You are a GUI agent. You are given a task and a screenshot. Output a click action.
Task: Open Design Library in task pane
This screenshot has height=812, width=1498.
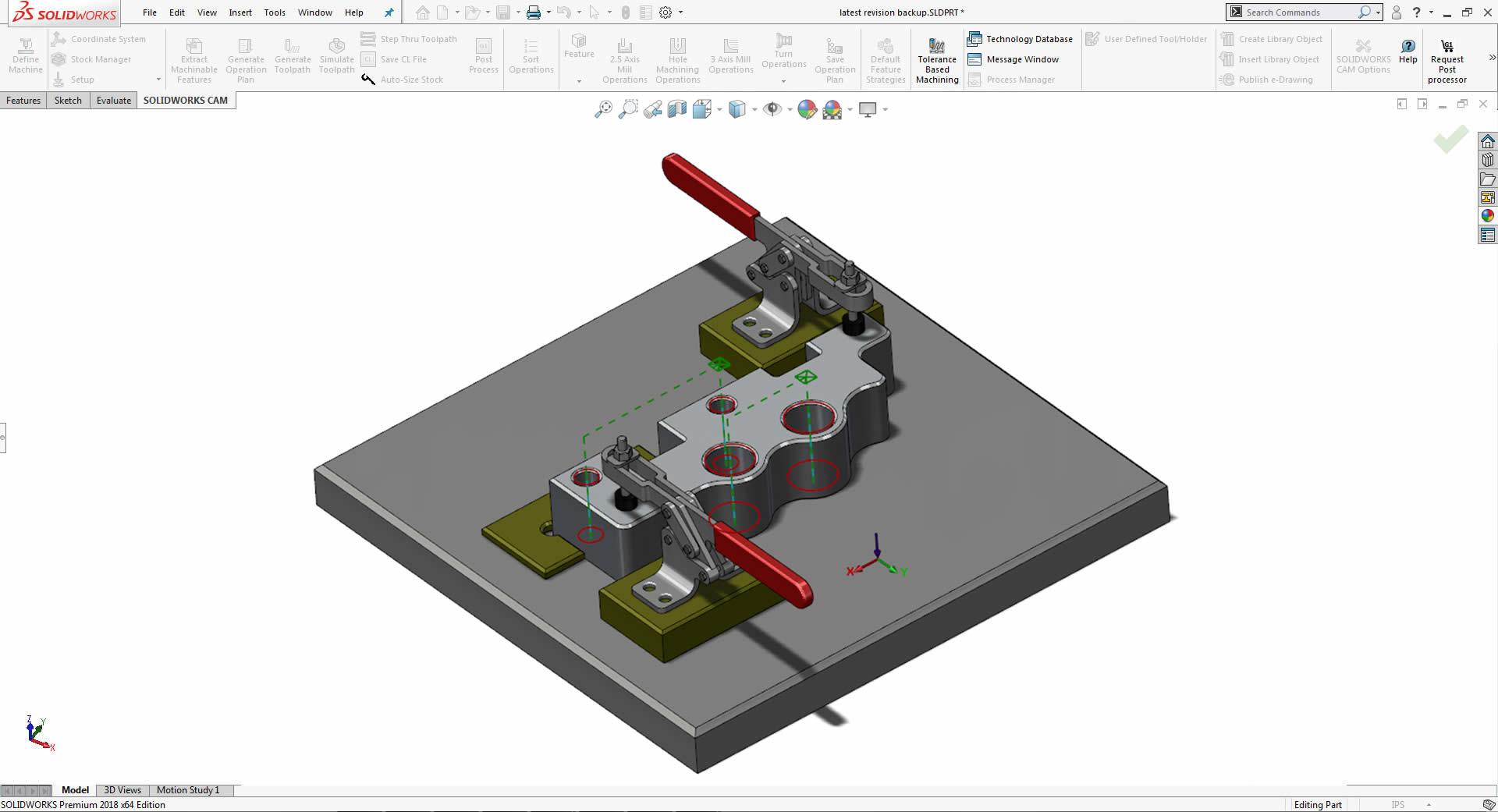coord(1488,160)
